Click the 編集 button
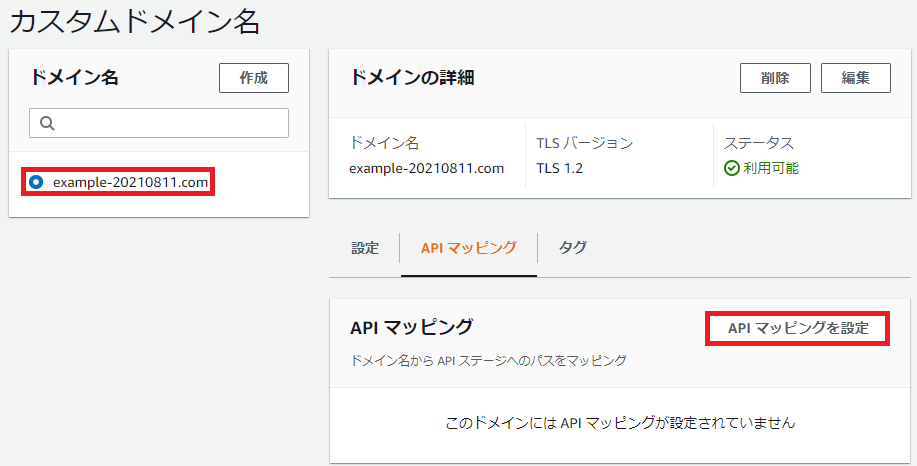Viewport: 917px width, 466px height. click(x=856, y=78)
